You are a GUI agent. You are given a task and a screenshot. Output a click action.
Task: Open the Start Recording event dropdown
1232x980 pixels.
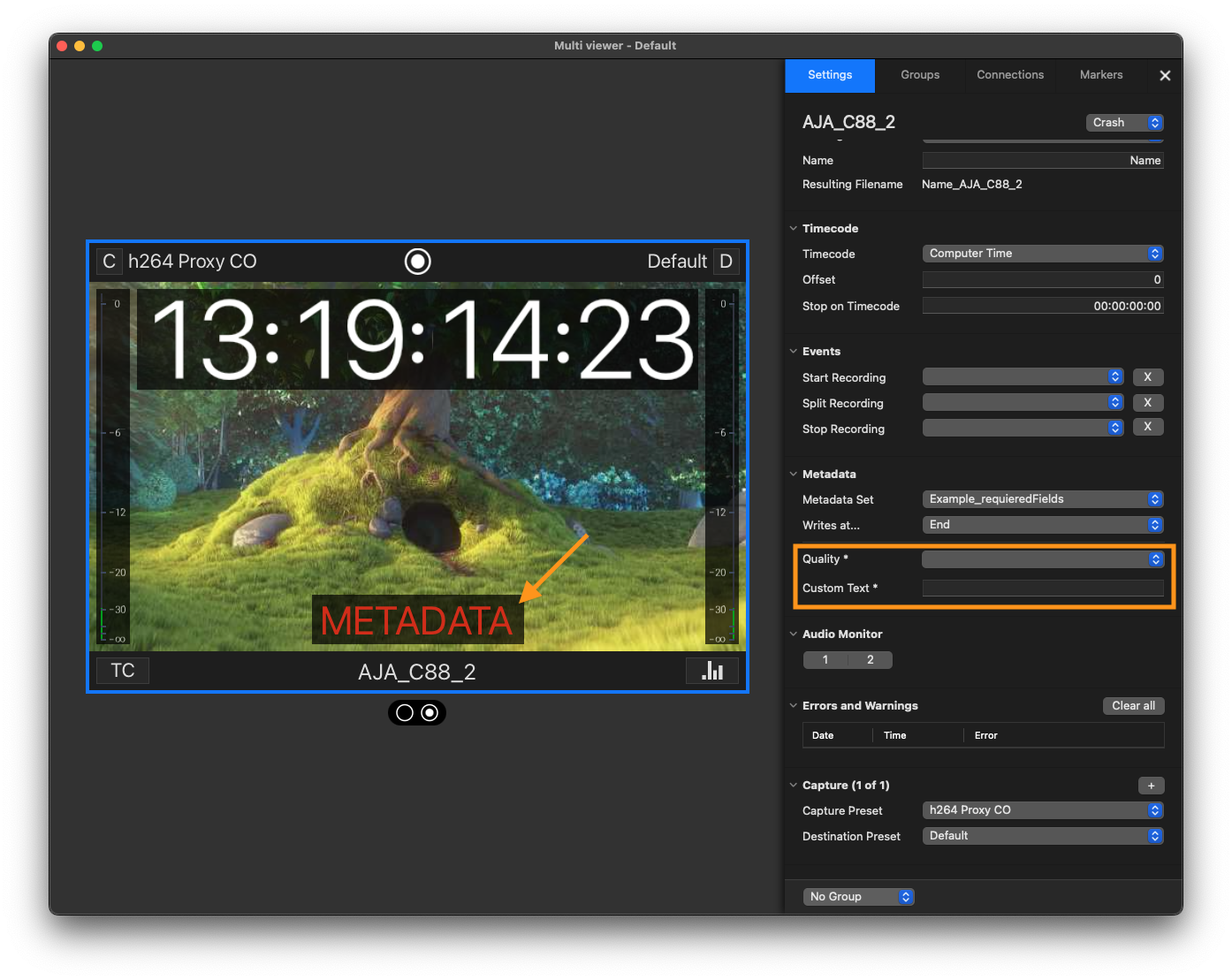pyautogui.click(x=1023, y=376)
